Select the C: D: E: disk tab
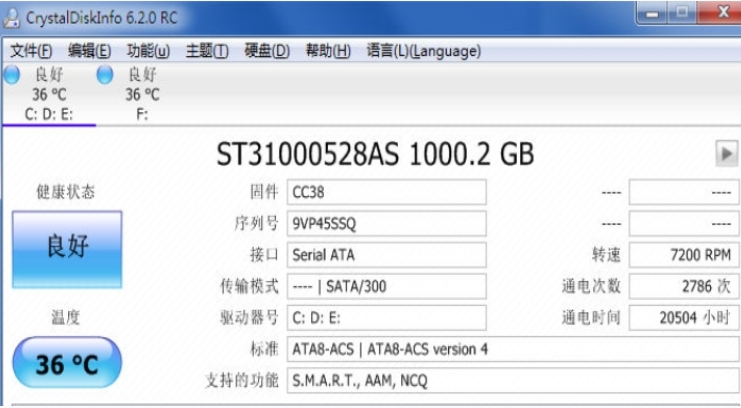This screenshot has height=408, width=741. tap(49, 94)
